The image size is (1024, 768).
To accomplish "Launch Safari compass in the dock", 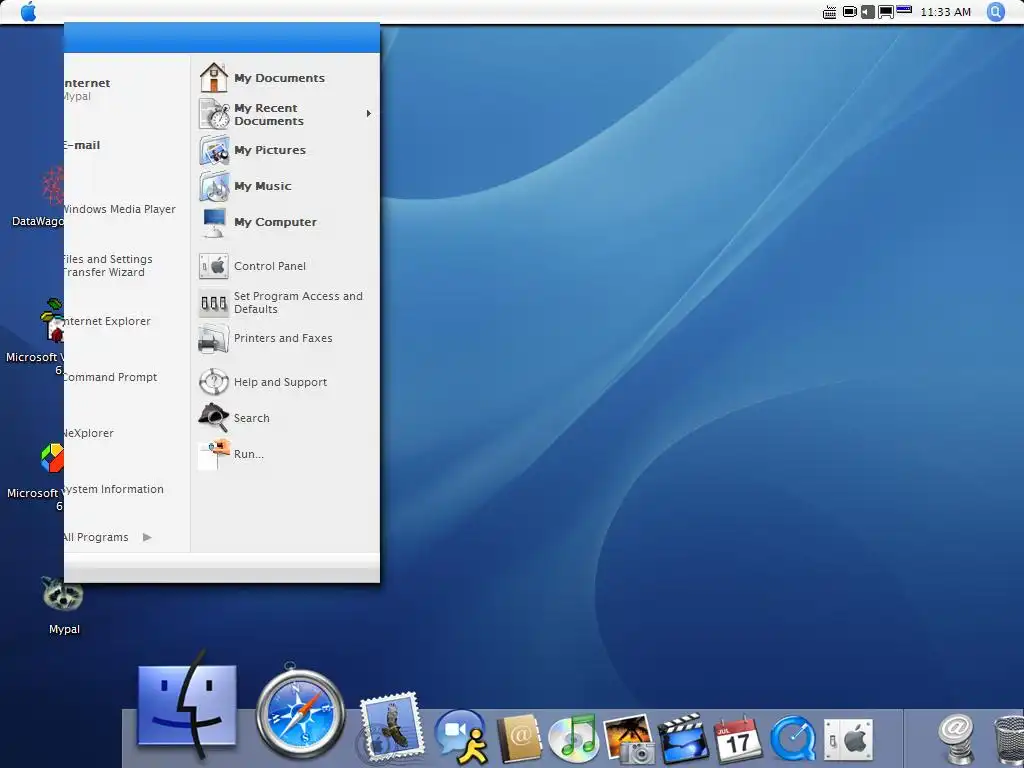I will (300, 712).
